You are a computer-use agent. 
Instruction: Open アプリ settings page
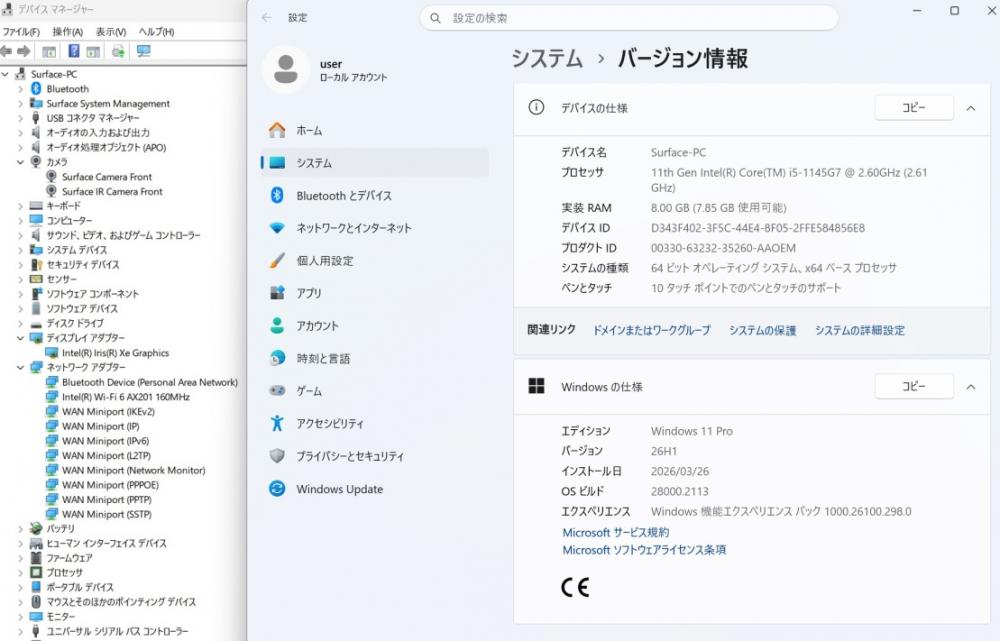375,293
